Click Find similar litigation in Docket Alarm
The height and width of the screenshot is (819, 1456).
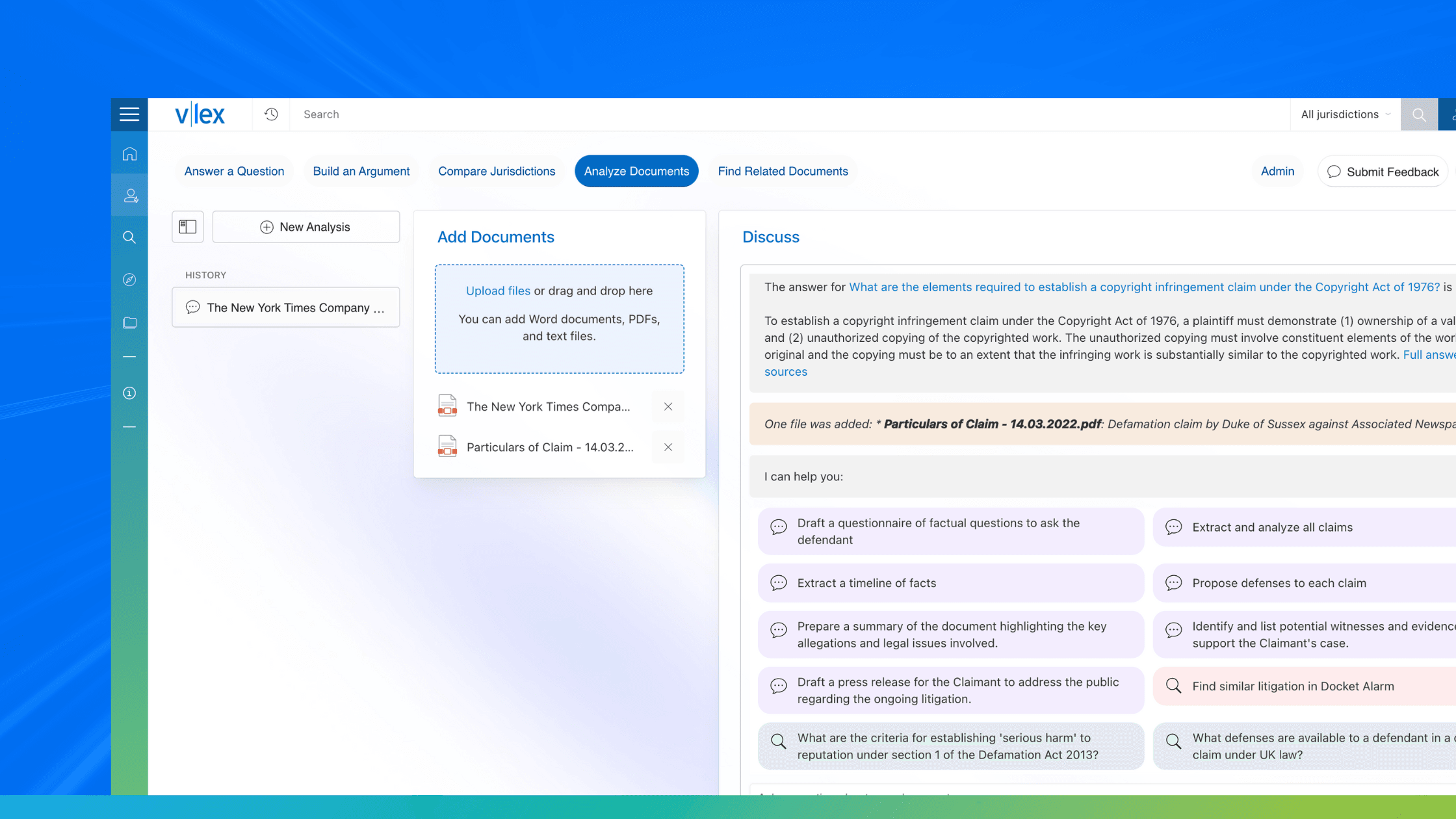(x=1305, y=686)
